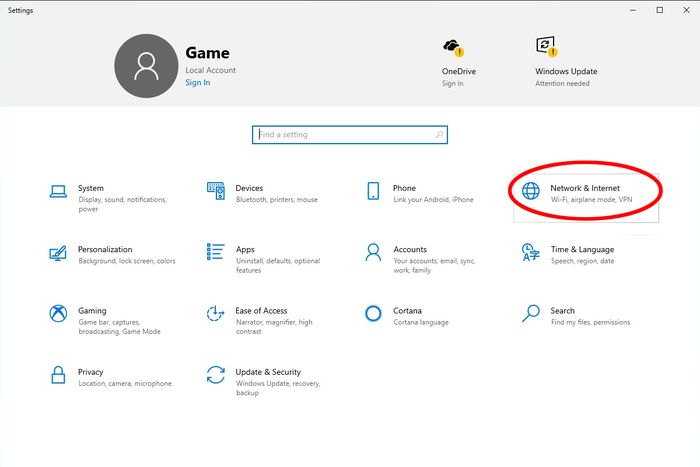
Task: Click the Privacy padlock icon
Action: [58, 375]
